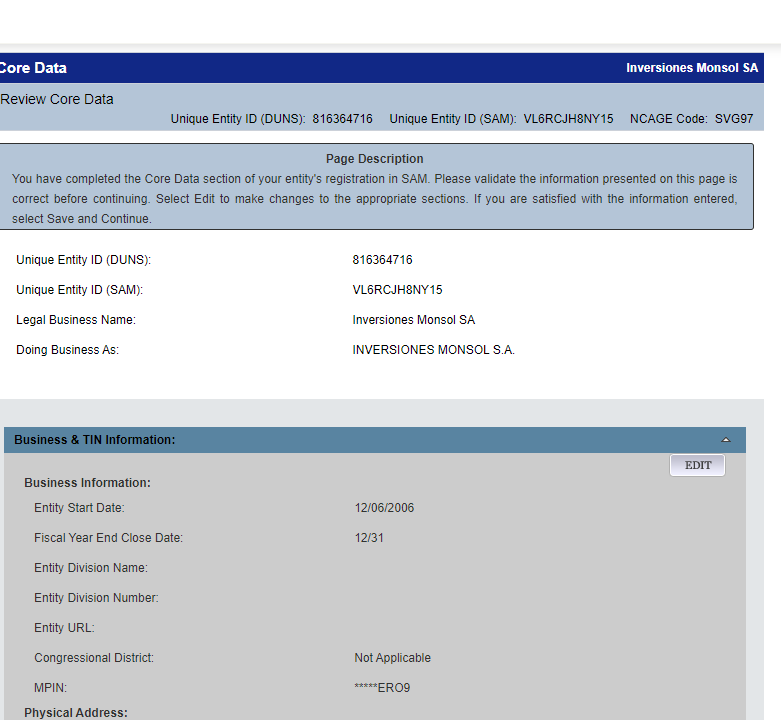This screenshot has height=720, width=781.
Task: Select the NCAGE Code value SVG97
Action: (734, 119)
